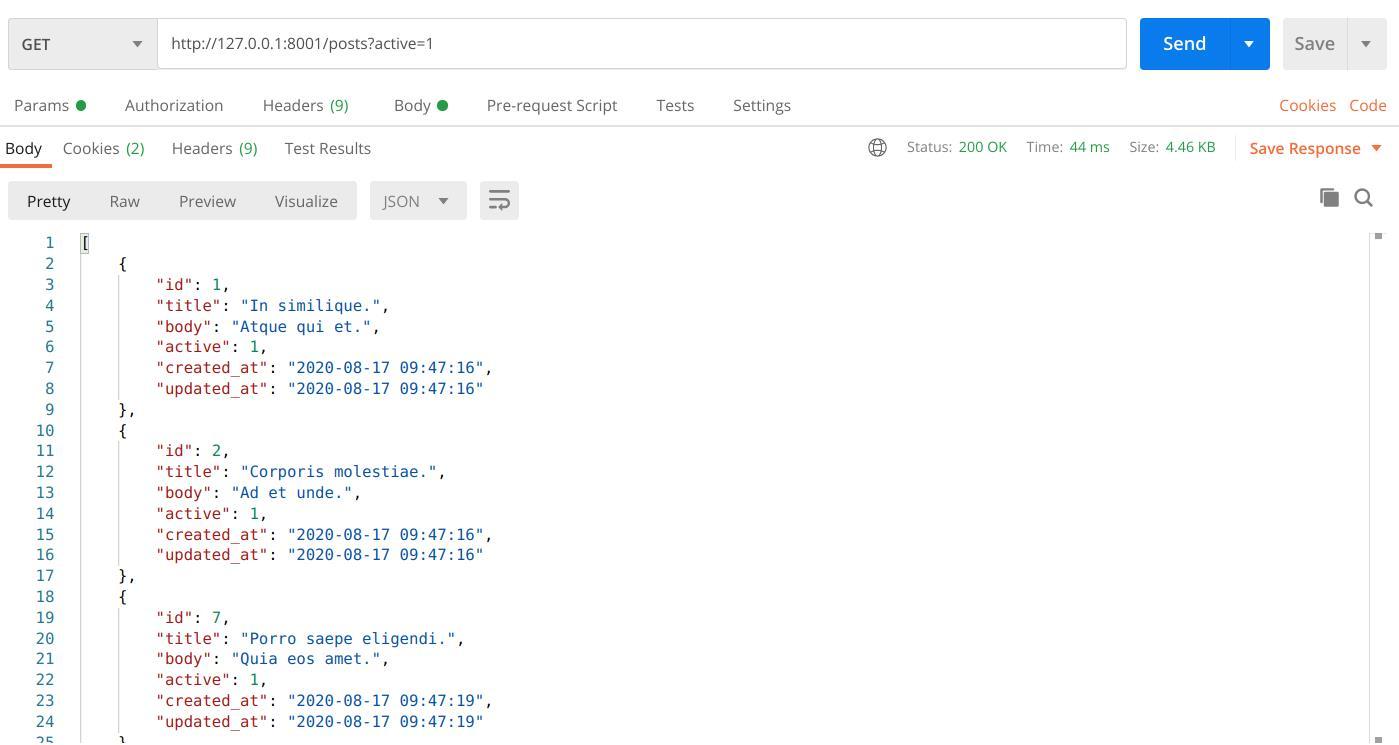
Task: Open the Code snippet link
Action: click(x=1367, y=105)
